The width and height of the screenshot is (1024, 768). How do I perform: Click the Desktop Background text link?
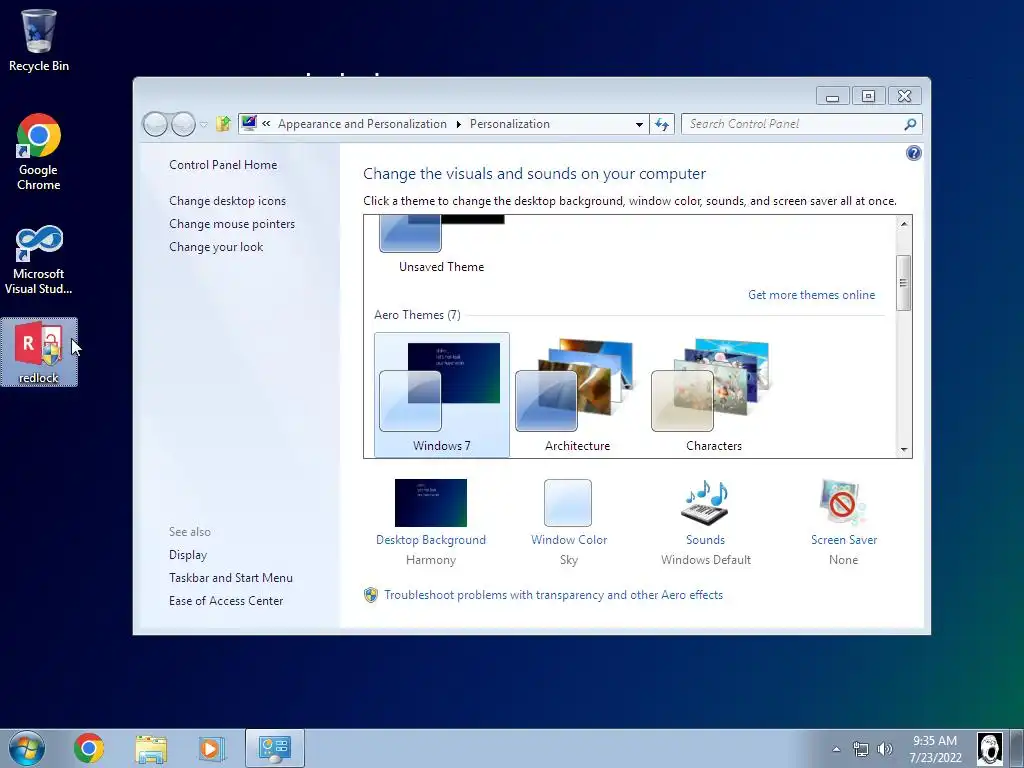coord(431,539)
